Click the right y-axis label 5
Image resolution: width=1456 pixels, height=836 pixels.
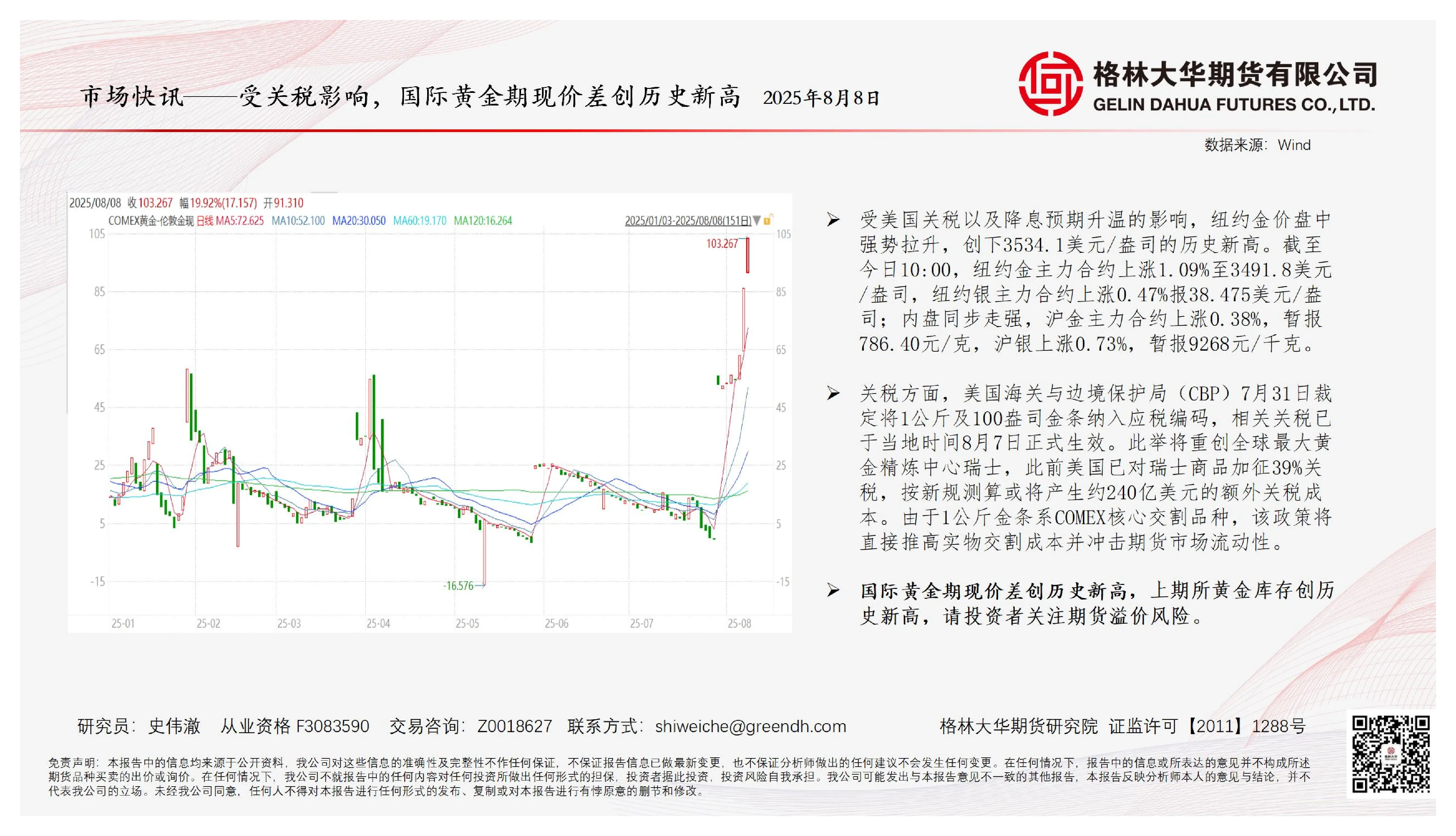click(779, 523)
